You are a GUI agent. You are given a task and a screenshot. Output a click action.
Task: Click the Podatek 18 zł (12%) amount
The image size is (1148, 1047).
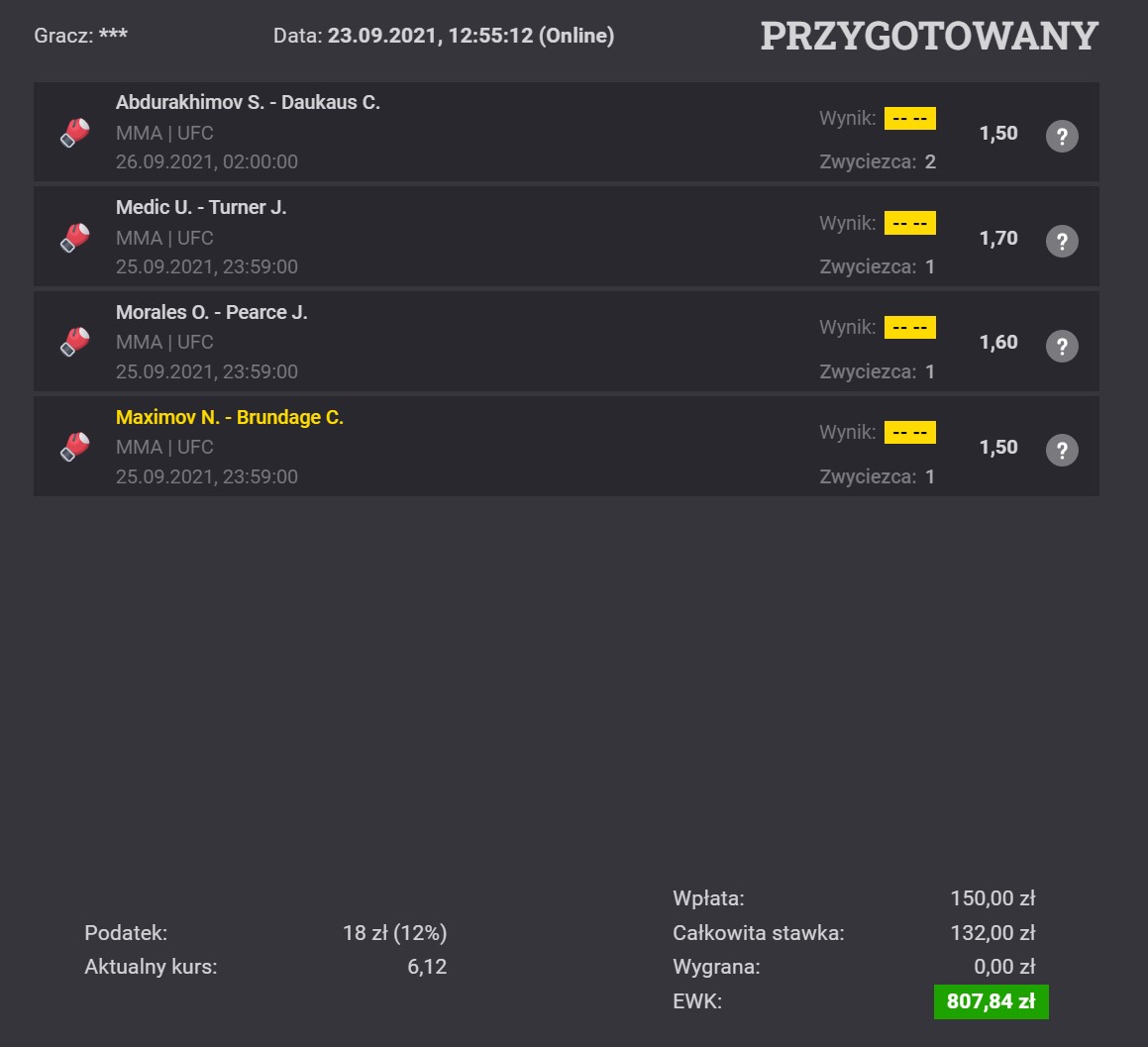pos(394,933)
